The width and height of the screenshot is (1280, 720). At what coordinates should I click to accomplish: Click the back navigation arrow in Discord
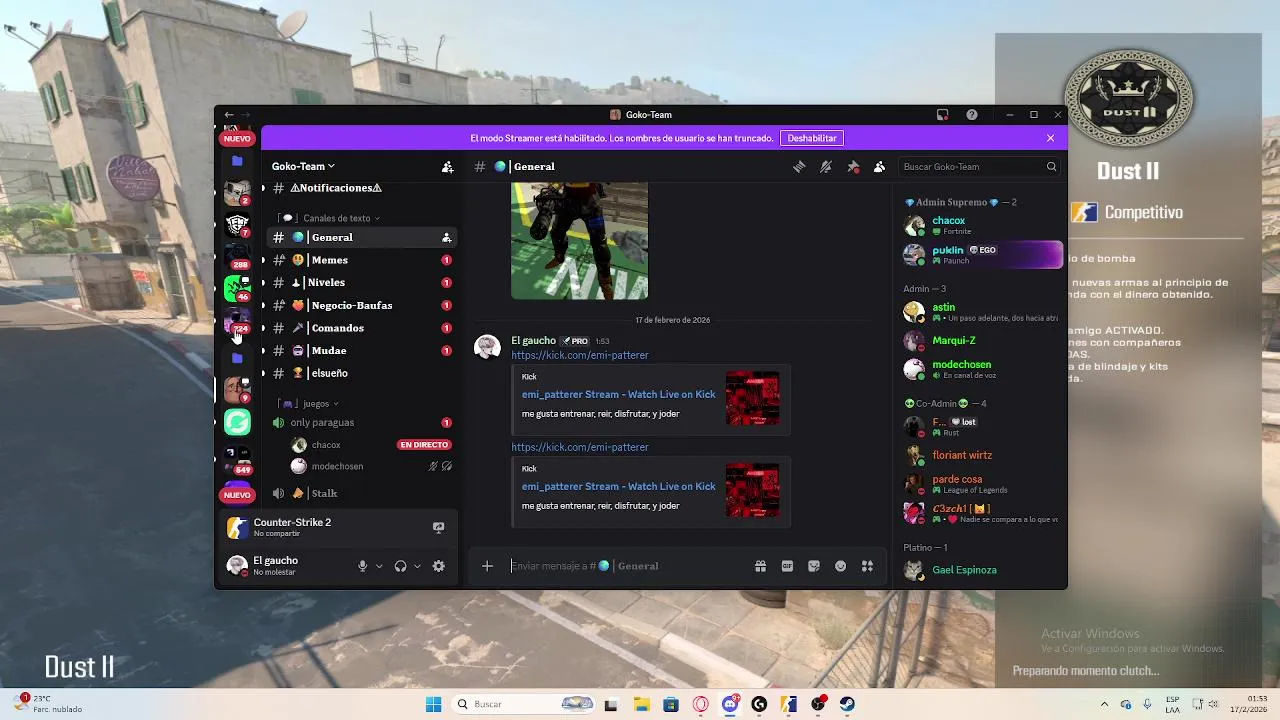pos(229,115)
